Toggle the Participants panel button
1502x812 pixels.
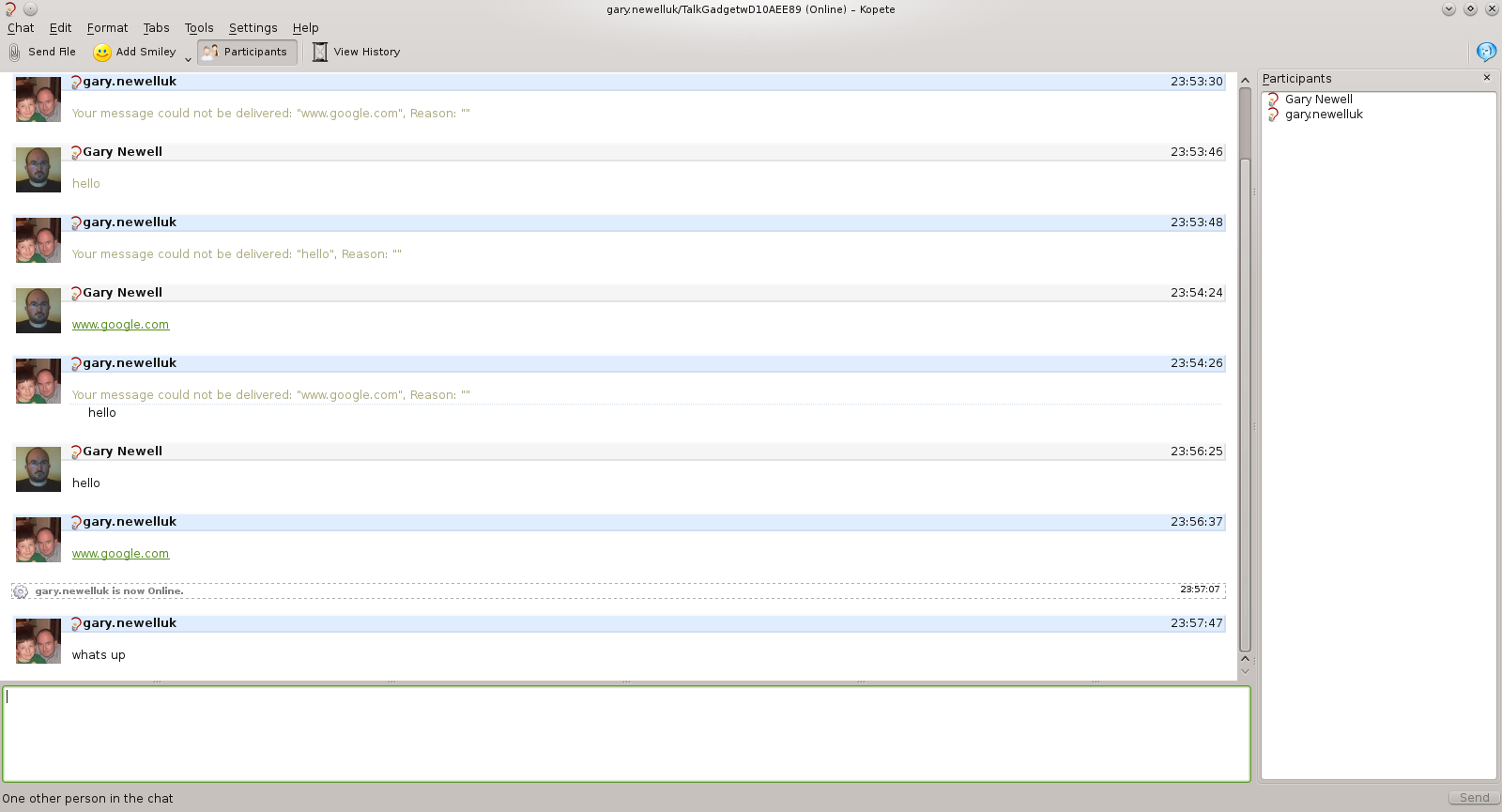click(x=247, y=53)
